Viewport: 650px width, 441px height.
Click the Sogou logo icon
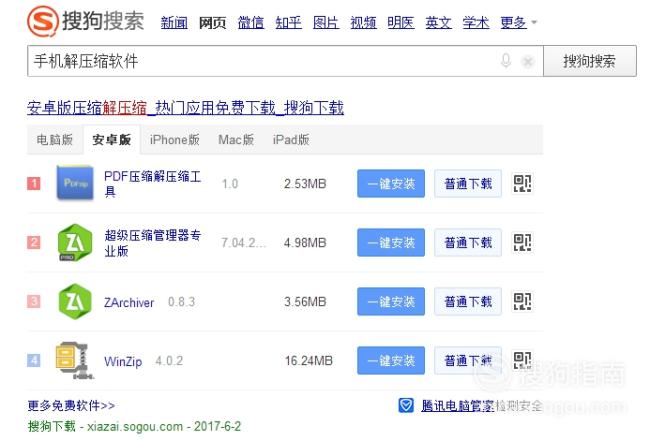click(42, 20)
